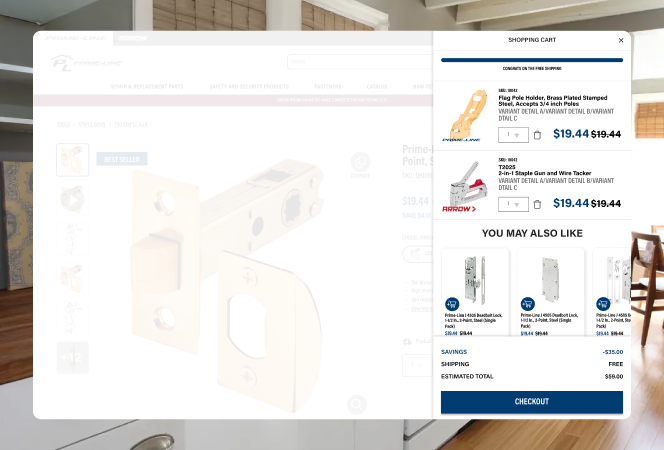Viewport: 664px width, 450px height.
Task: Click the free shipping progress bar
Action: [532, 60]
